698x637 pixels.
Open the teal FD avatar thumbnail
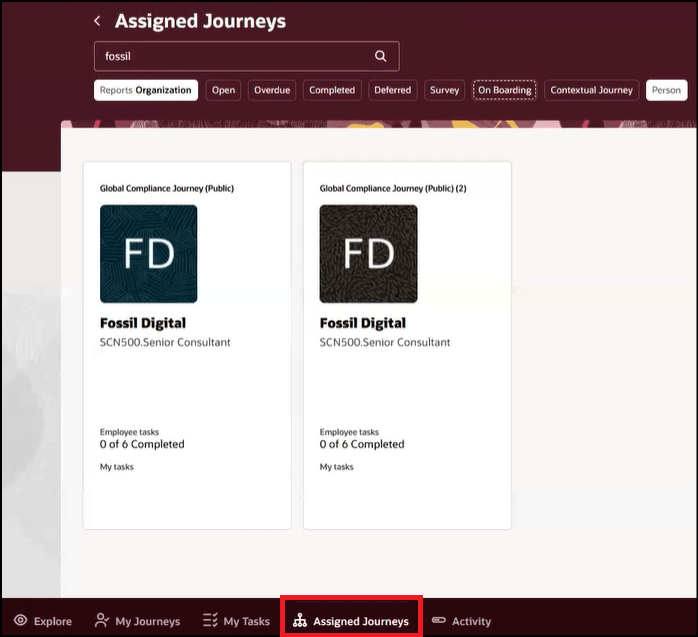pos(149,254)
